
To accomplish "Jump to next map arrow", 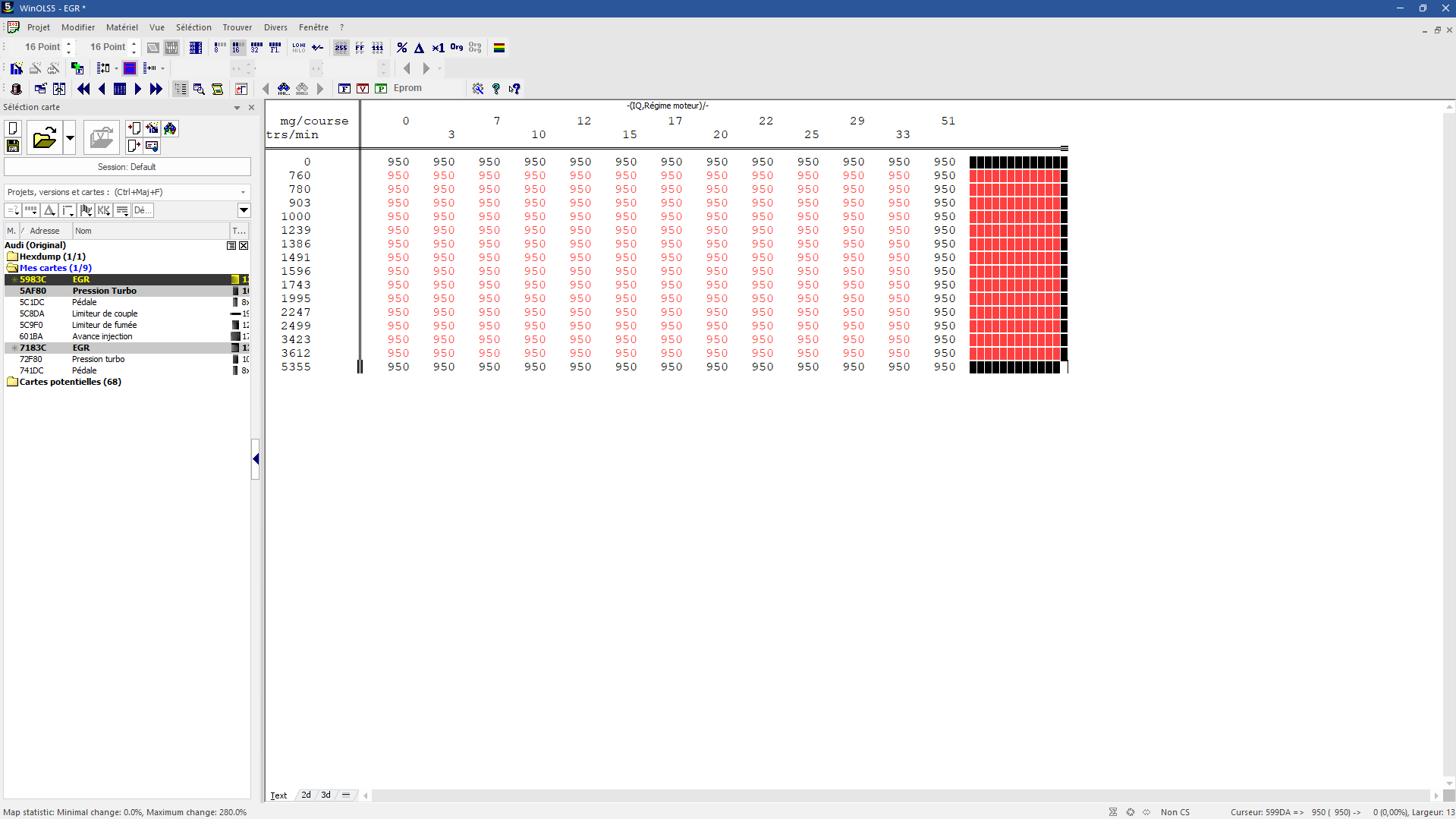I will coord(138,89).
